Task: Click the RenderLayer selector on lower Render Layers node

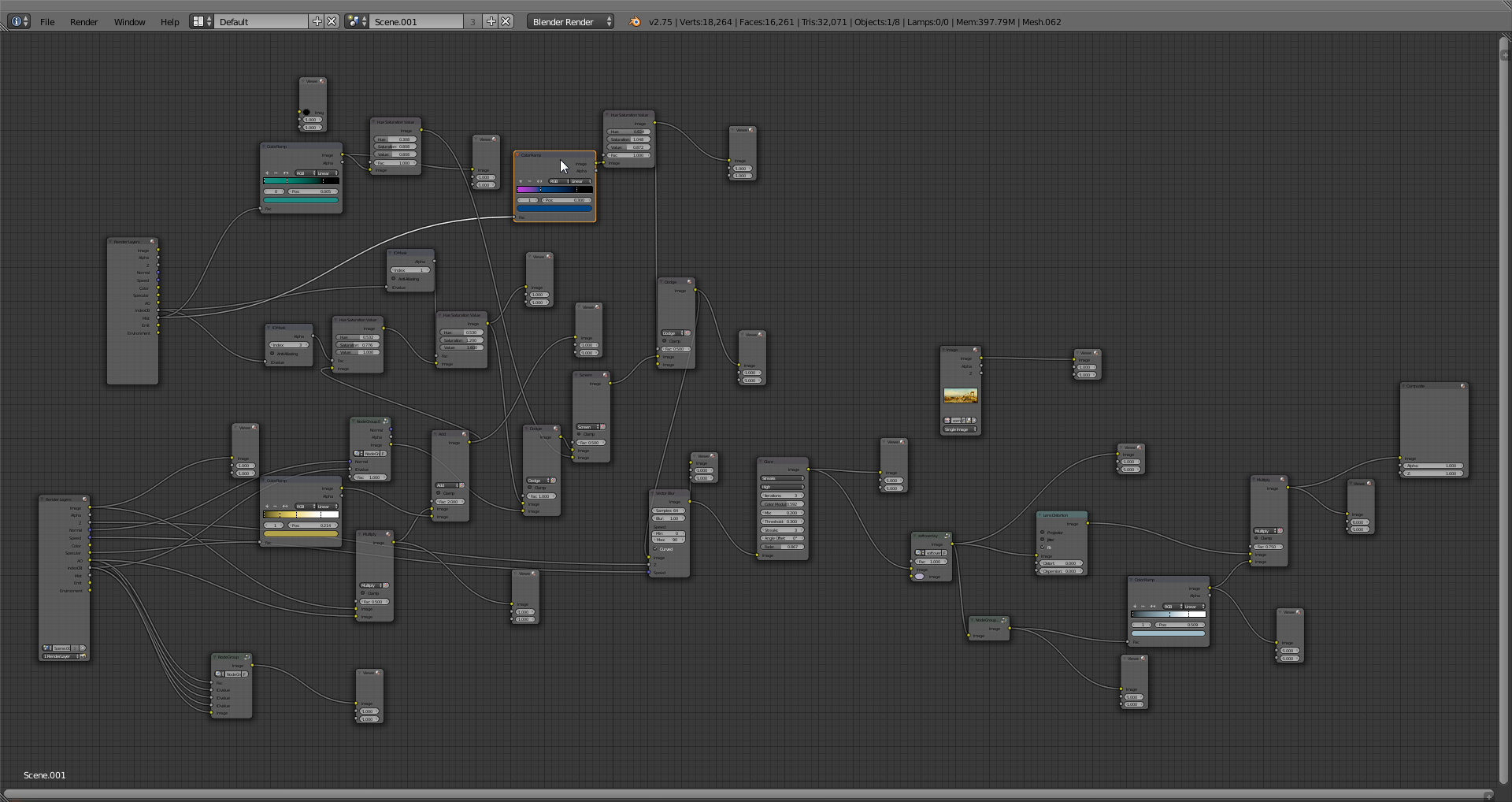Action: coord(60,656)
